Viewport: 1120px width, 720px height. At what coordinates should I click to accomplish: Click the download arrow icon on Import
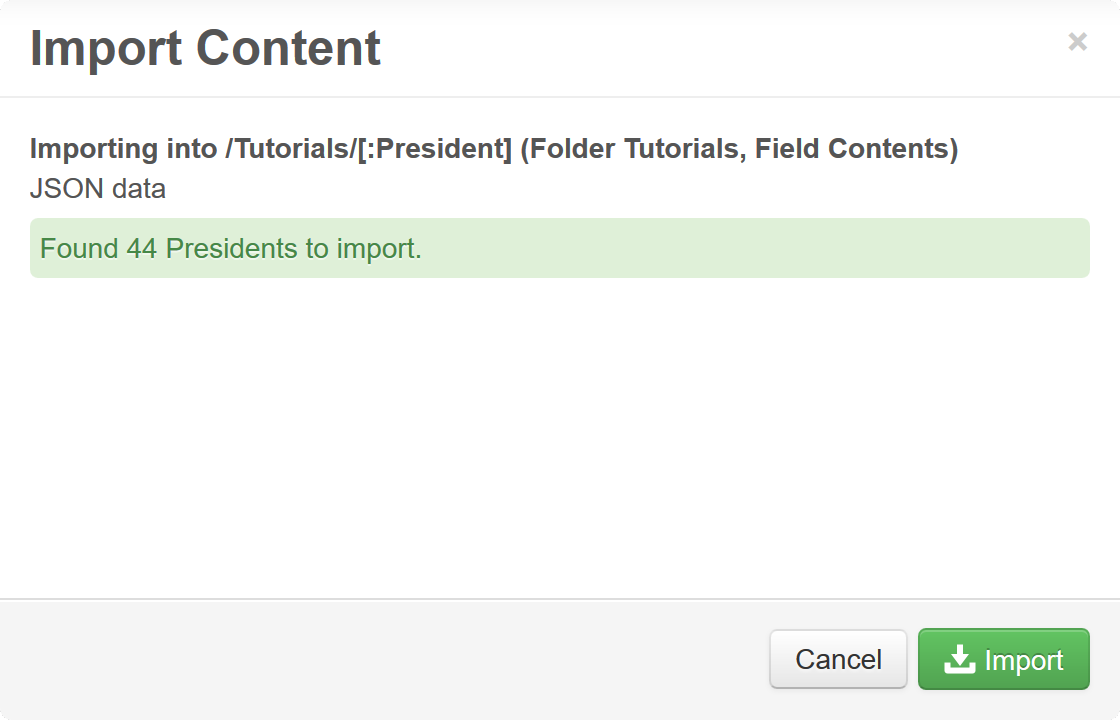click(x=959, y=659)
